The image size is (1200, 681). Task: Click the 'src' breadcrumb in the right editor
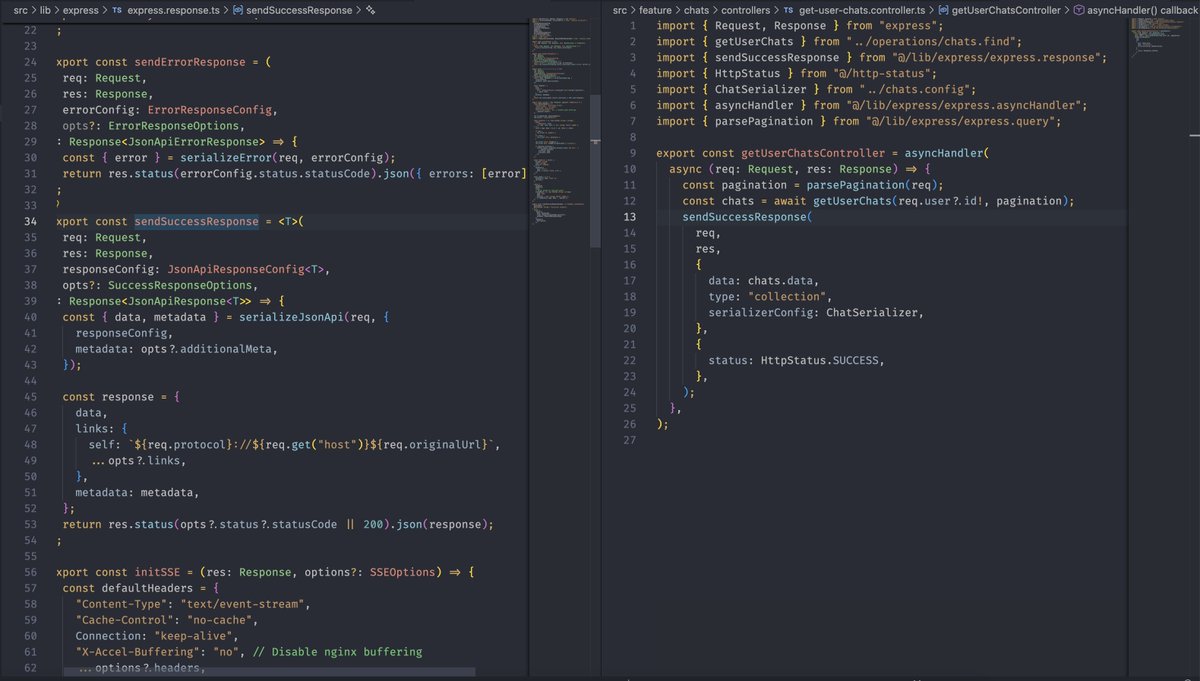(x=620, y=10)
